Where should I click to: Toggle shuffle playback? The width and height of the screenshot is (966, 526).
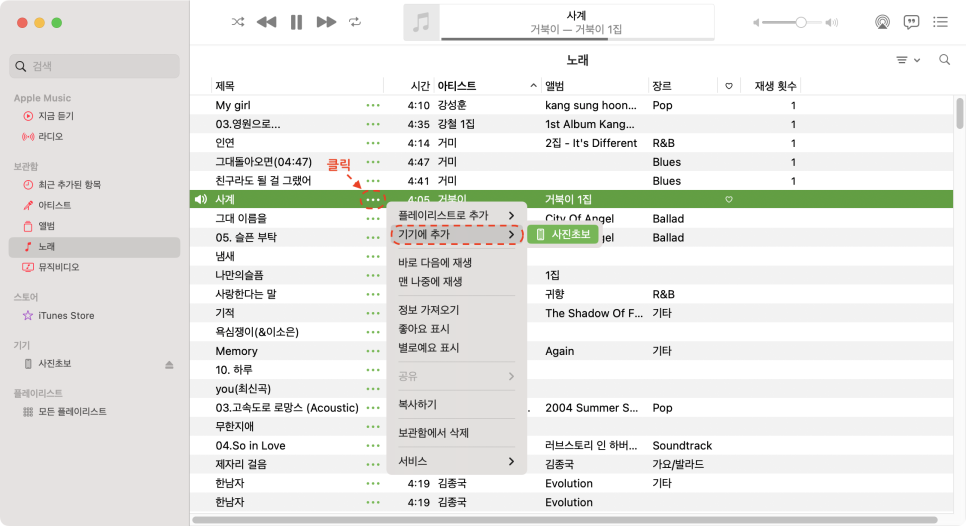[x=238, y=22]
